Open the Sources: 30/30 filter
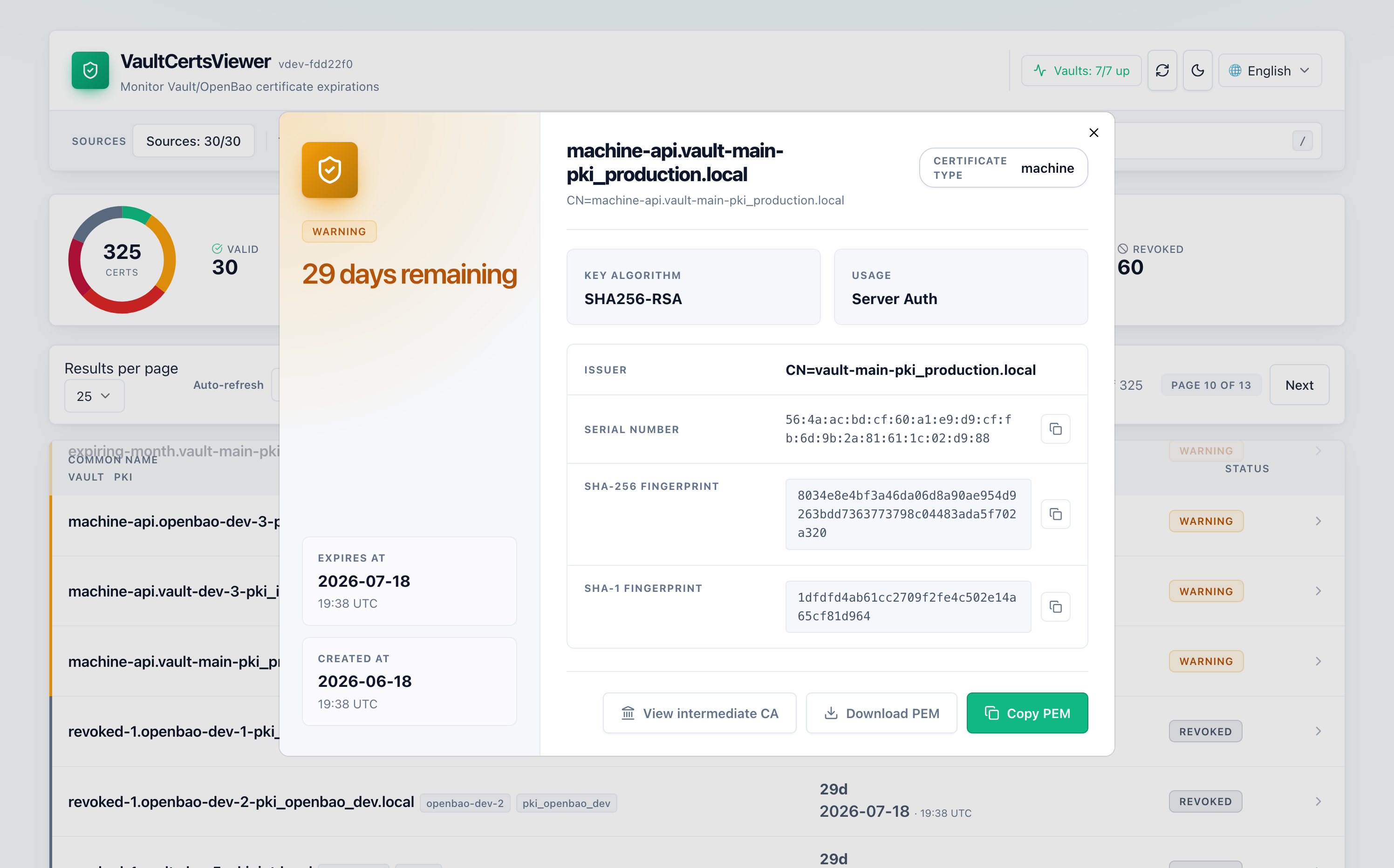1394x868 pixels. point(193,141)
